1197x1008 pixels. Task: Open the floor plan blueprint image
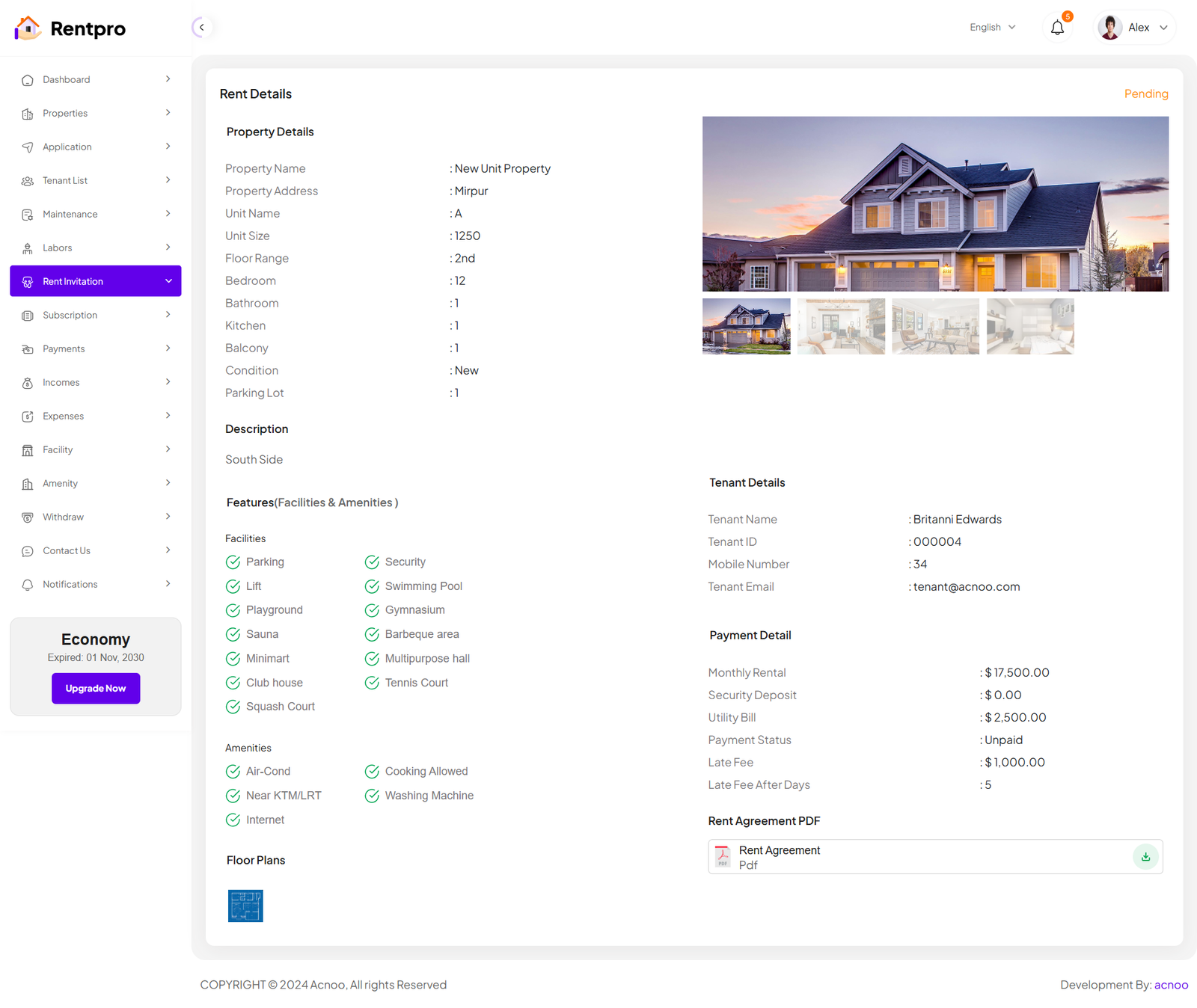coord(245,906)
